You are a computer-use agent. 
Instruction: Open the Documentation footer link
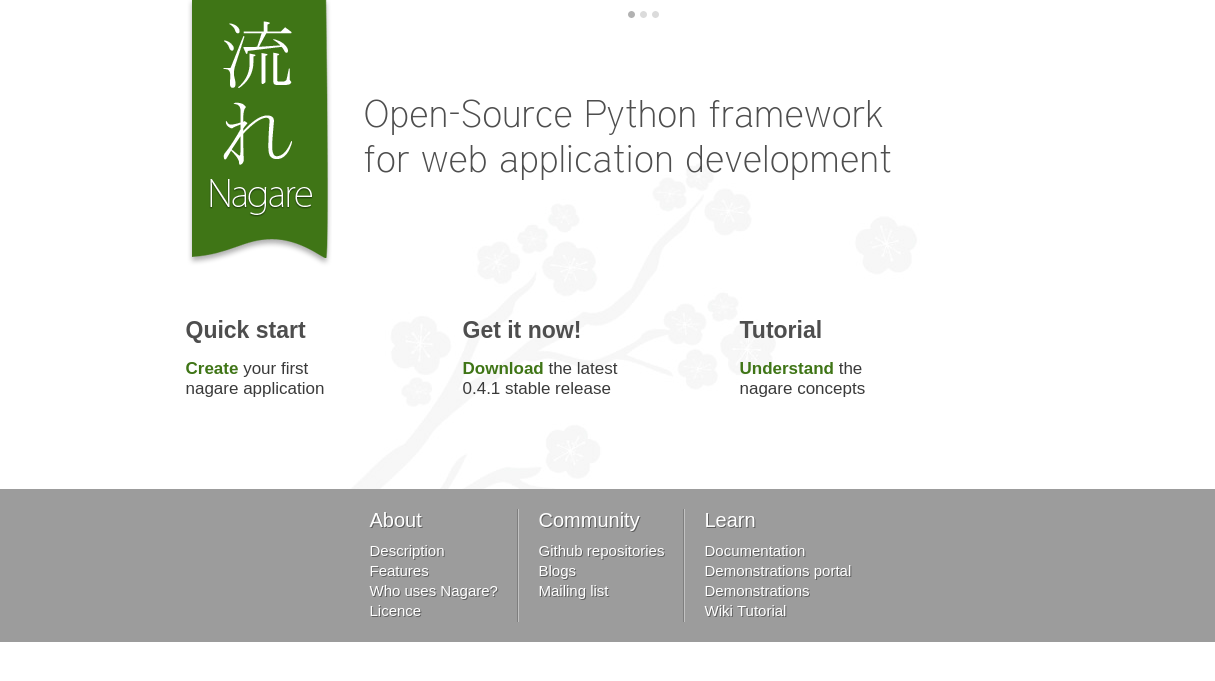tap(755, 551)
